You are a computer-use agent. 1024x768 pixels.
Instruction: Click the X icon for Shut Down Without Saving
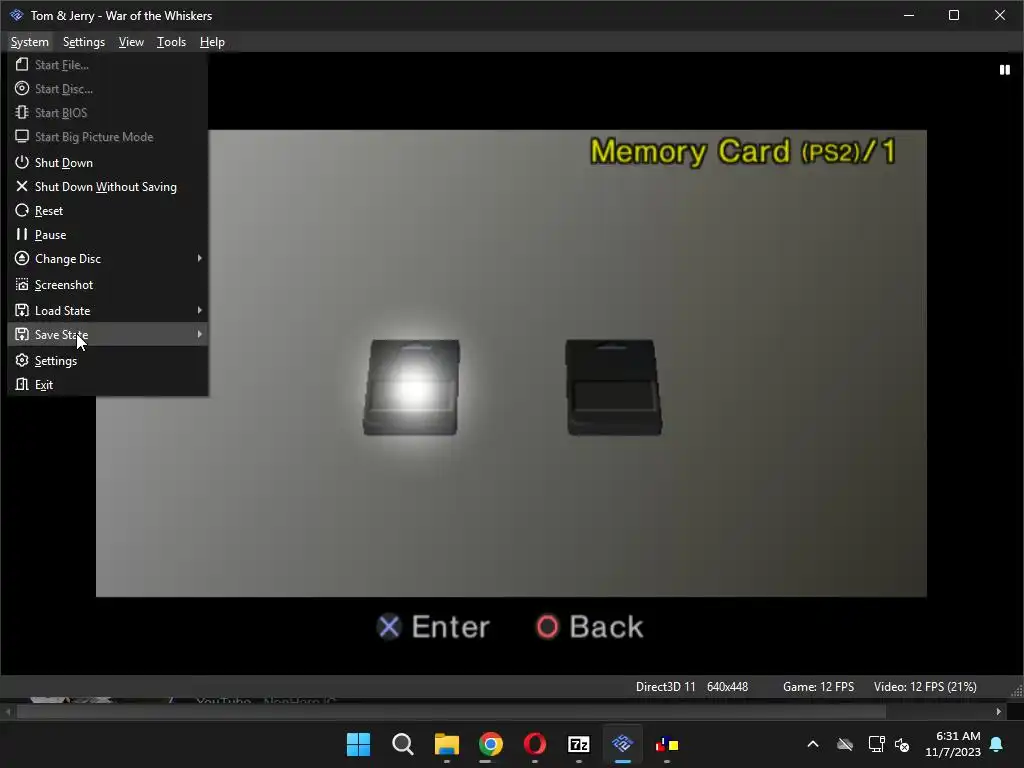[22, 186]
